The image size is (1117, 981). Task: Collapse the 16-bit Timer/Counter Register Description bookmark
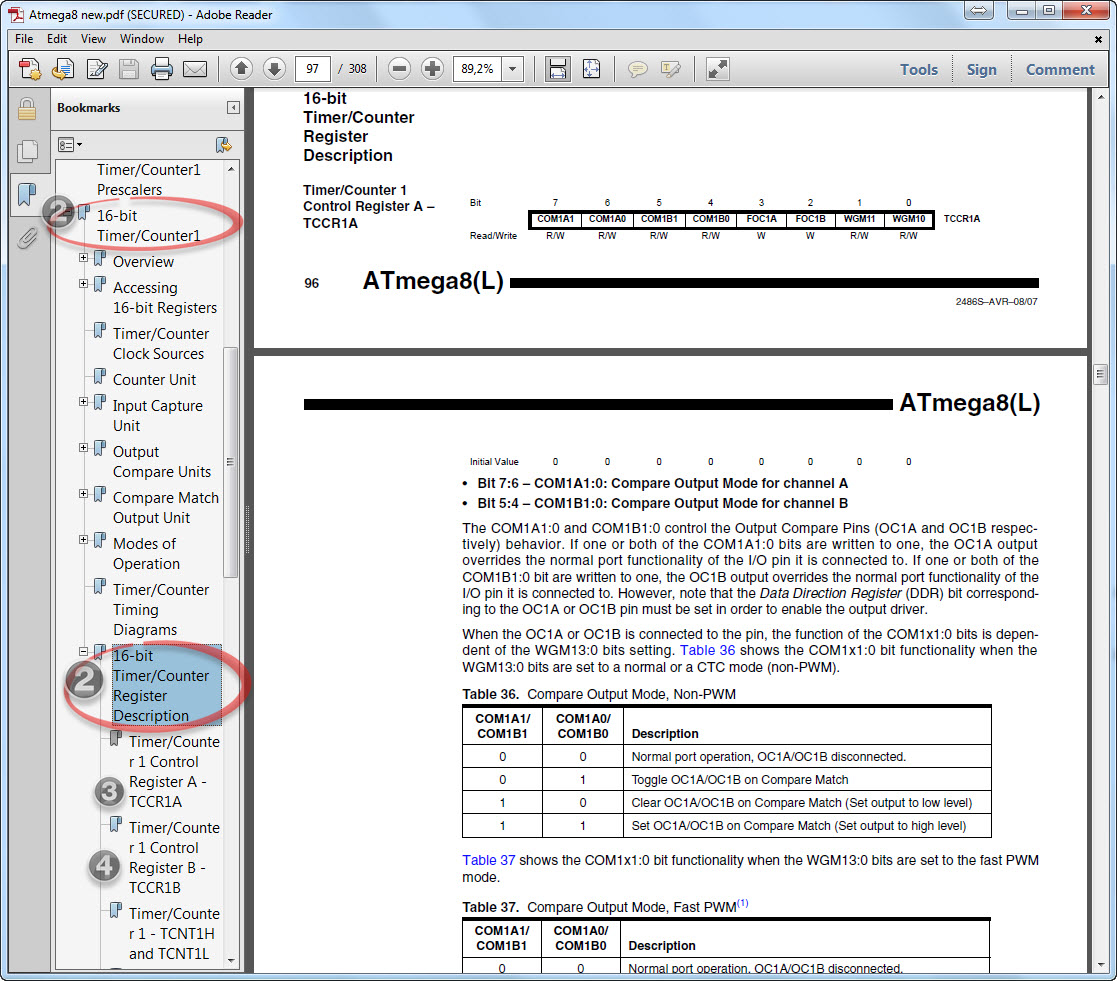click(x=83, y=651)
